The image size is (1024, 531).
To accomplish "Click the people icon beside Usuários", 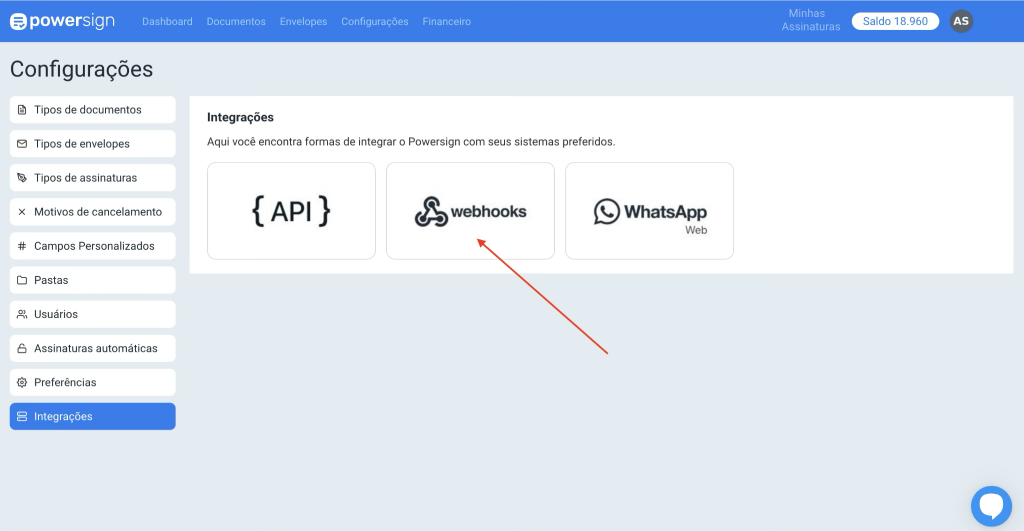I will 22,314.
